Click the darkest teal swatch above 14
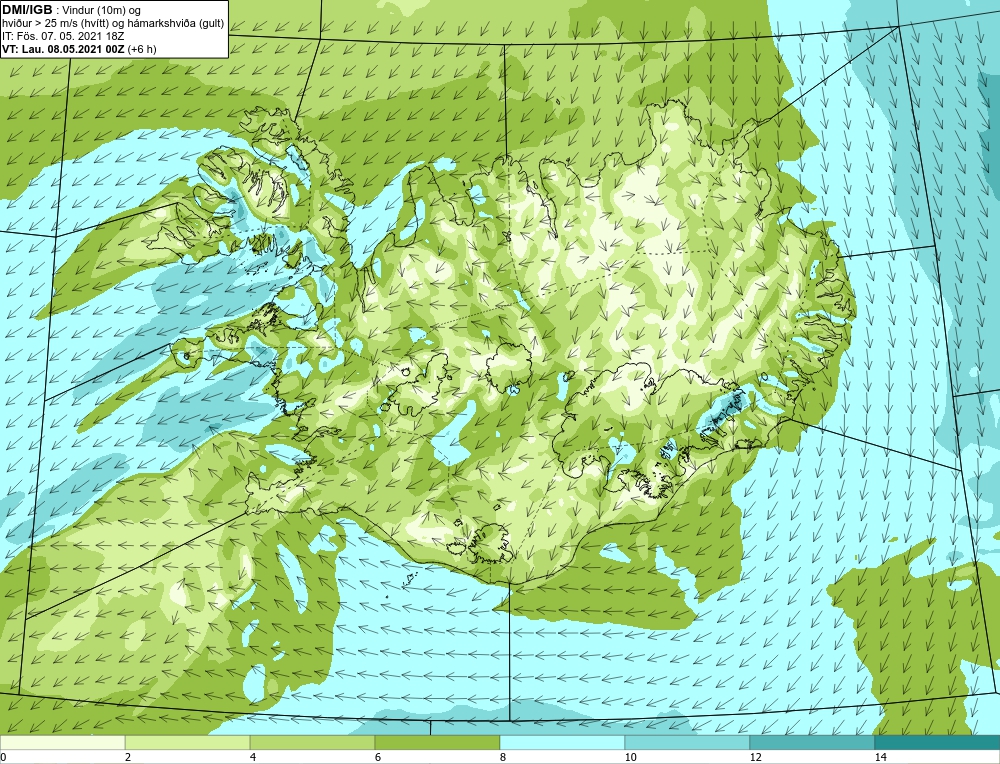The image size is (1000, 764). [x=938, y=742]
